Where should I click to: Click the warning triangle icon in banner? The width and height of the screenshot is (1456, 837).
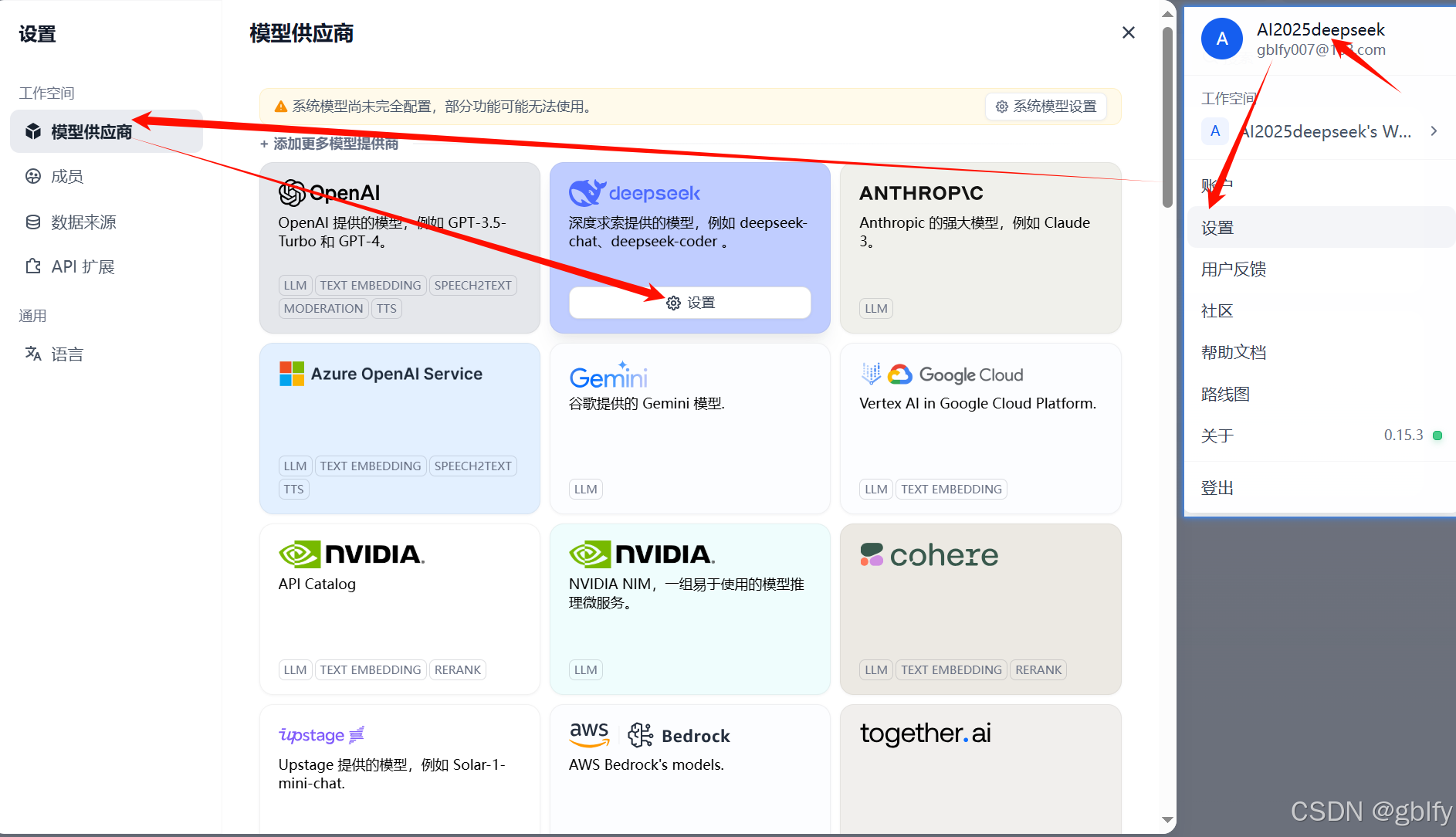pyautogui.click(x=281, y=107)
